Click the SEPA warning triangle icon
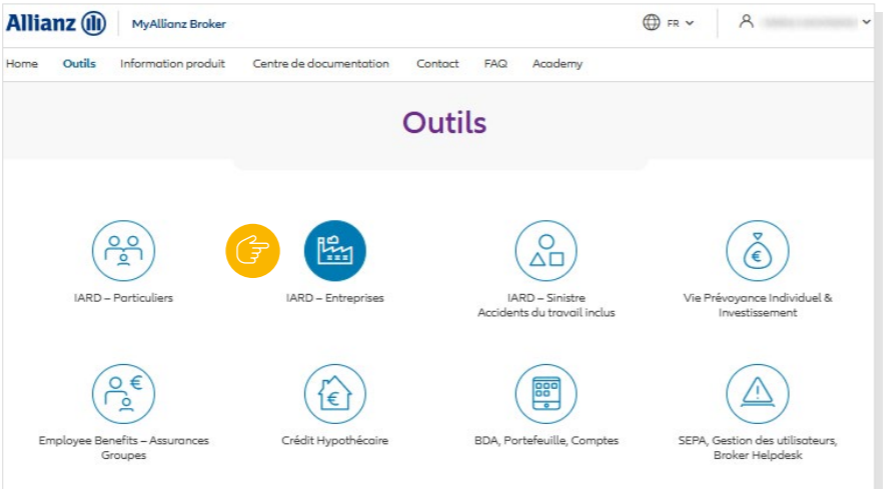The image size is (886, 489). [757, 394]
